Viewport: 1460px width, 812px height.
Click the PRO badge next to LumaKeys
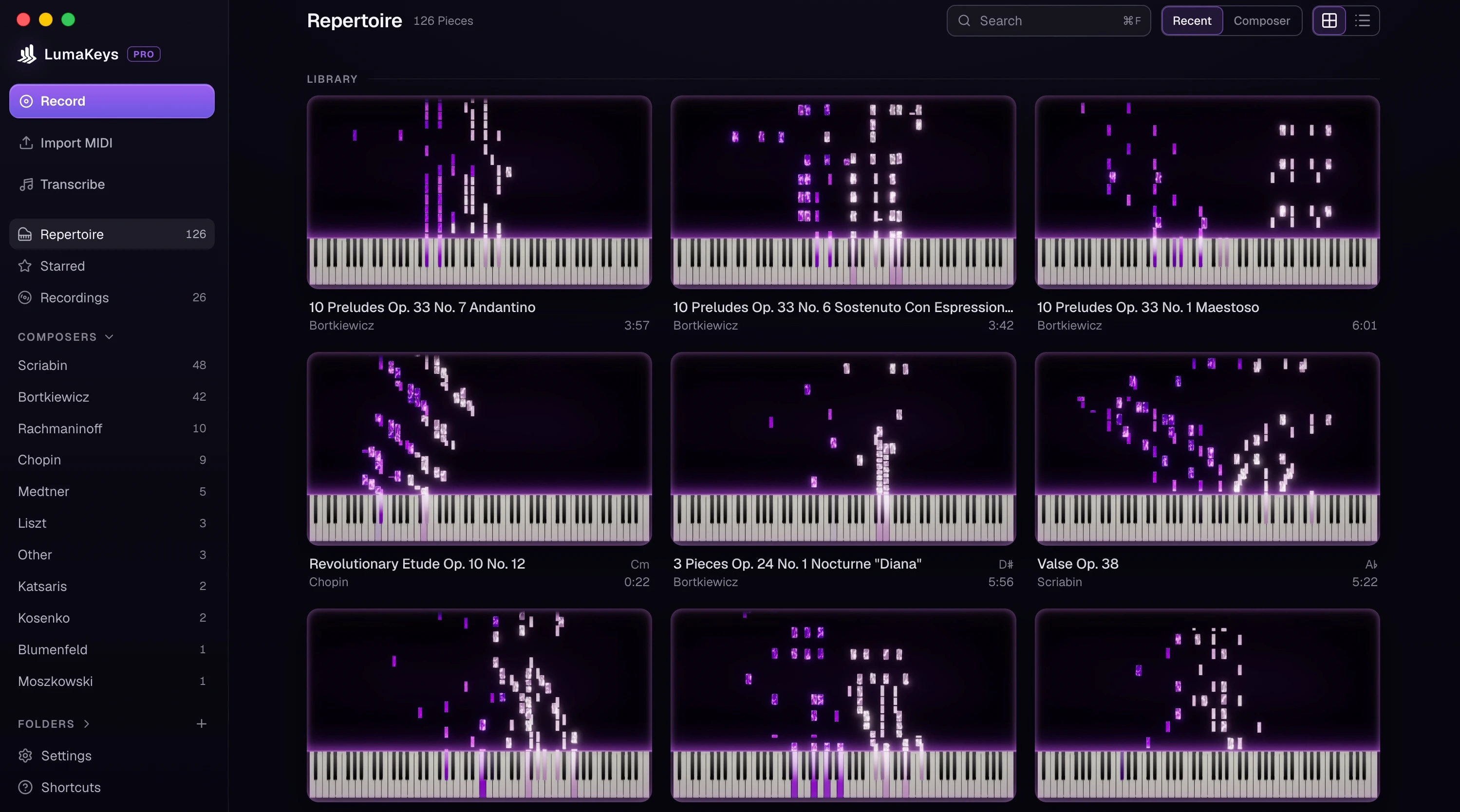click(x=143, y=55)
